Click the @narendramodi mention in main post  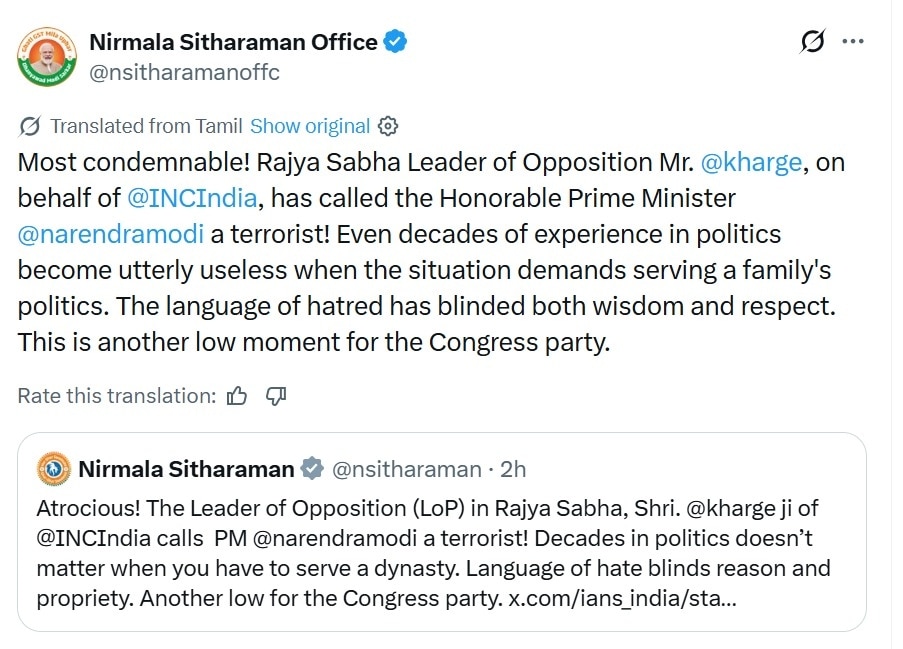pyautogui.click(x=110, y=234)
